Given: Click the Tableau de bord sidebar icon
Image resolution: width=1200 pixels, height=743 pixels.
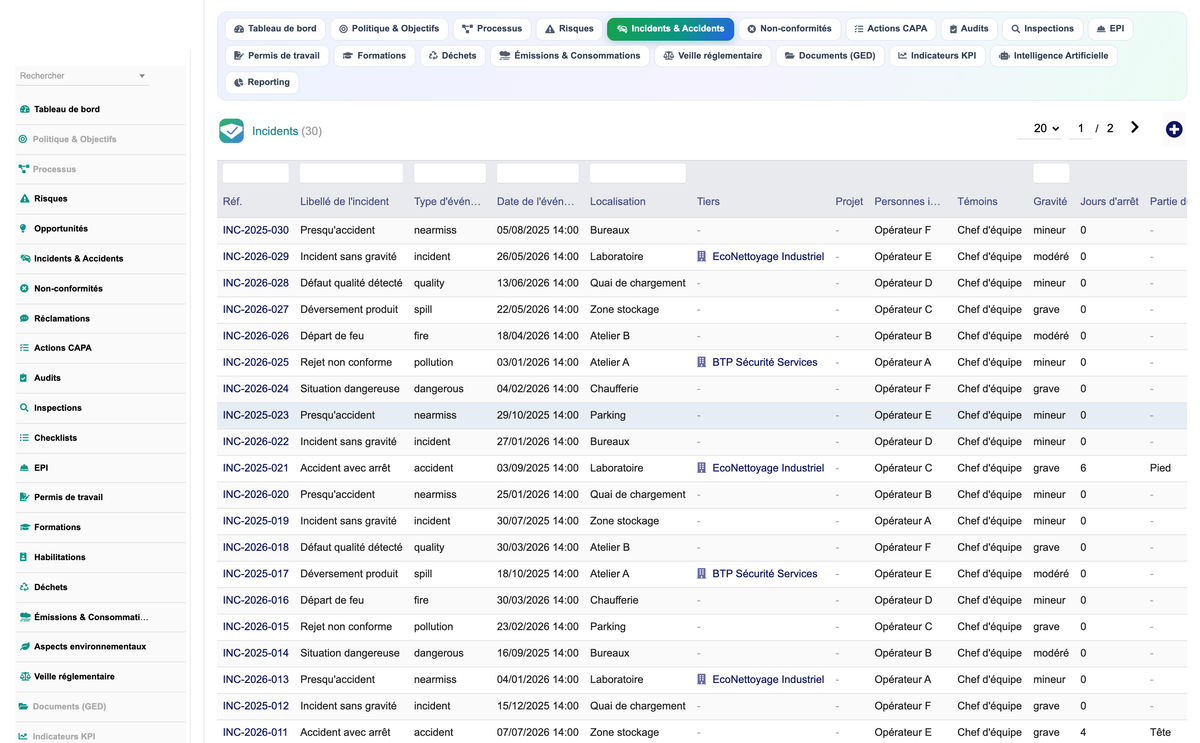Looking at the screenshot, I should pos(24,109).
